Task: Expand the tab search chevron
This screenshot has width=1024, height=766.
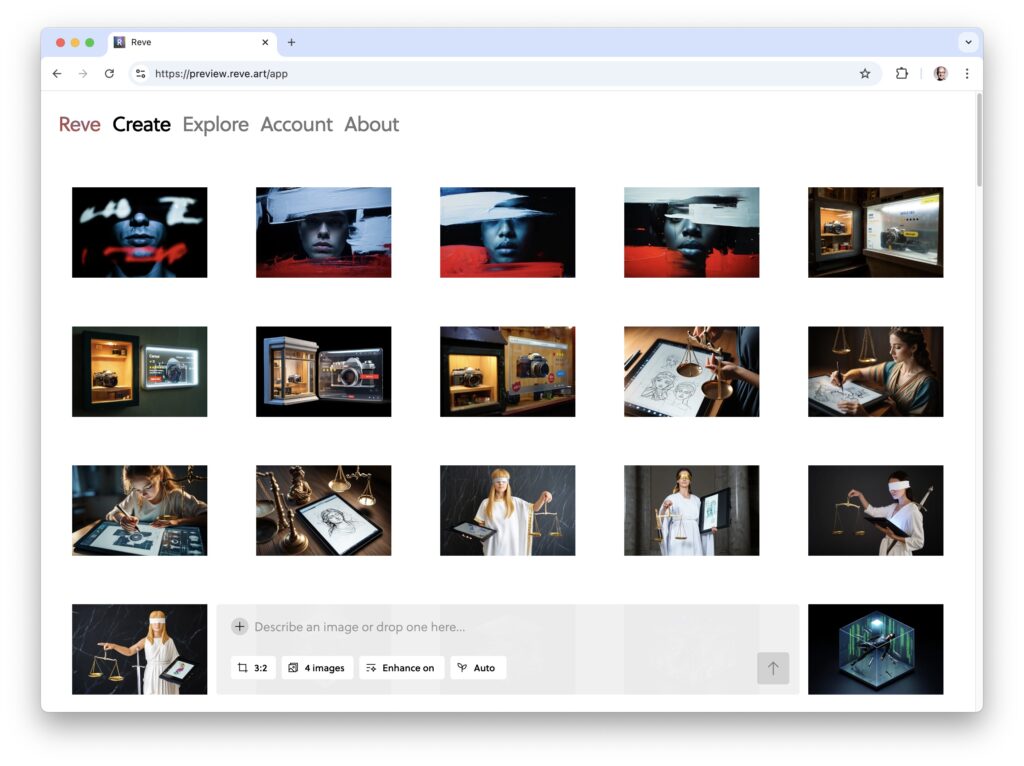Action: tap(967, 42)
